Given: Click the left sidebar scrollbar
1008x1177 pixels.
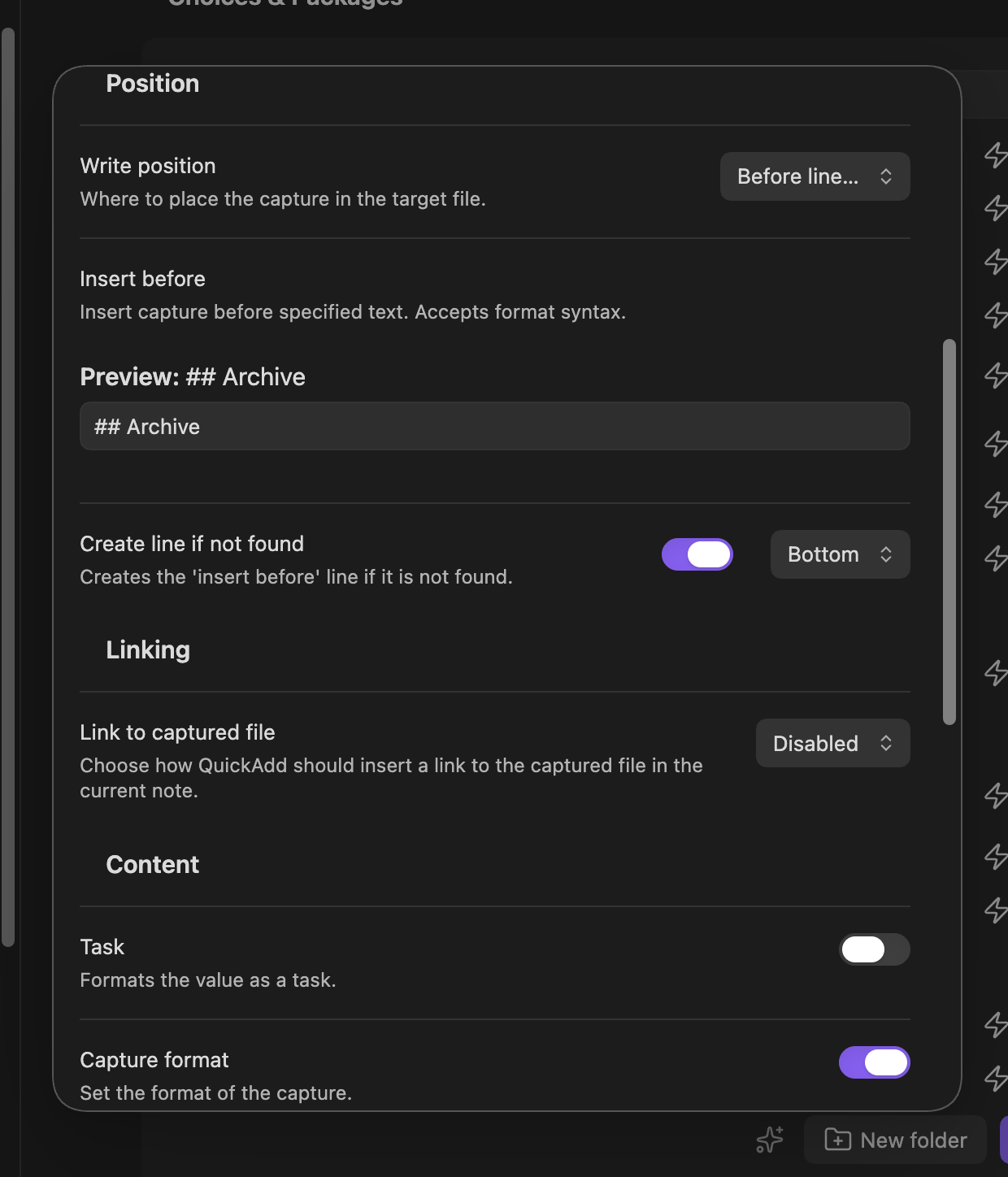Looking at the screenshot, I should click(x=8, y=488).
